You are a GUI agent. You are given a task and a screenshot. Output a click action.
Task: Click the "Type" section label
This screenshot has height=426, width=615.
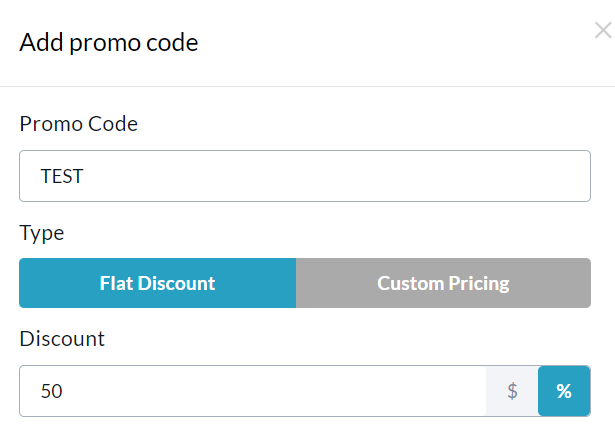tap(41, 233)
